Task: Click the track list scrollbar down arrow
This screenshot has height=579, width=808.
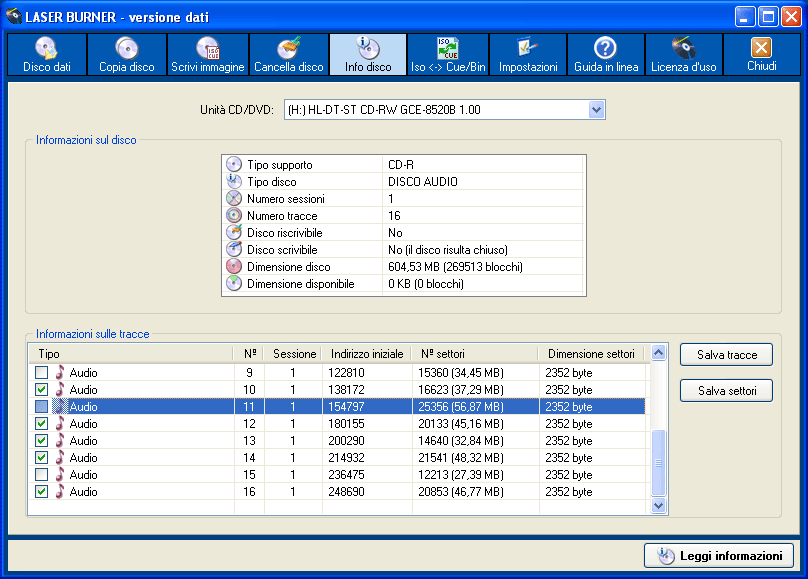Action: [x=659, y=505]
